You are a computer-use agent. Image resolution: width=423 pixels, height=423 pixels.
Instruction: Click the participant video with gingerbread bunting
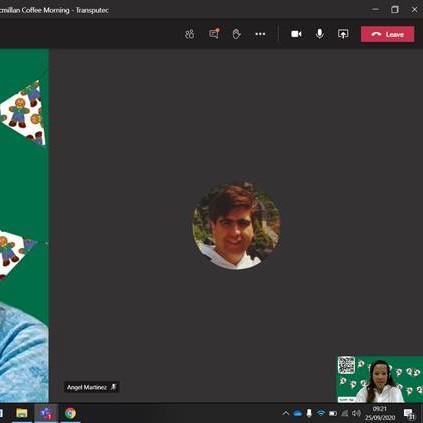[x=24, y=225]
